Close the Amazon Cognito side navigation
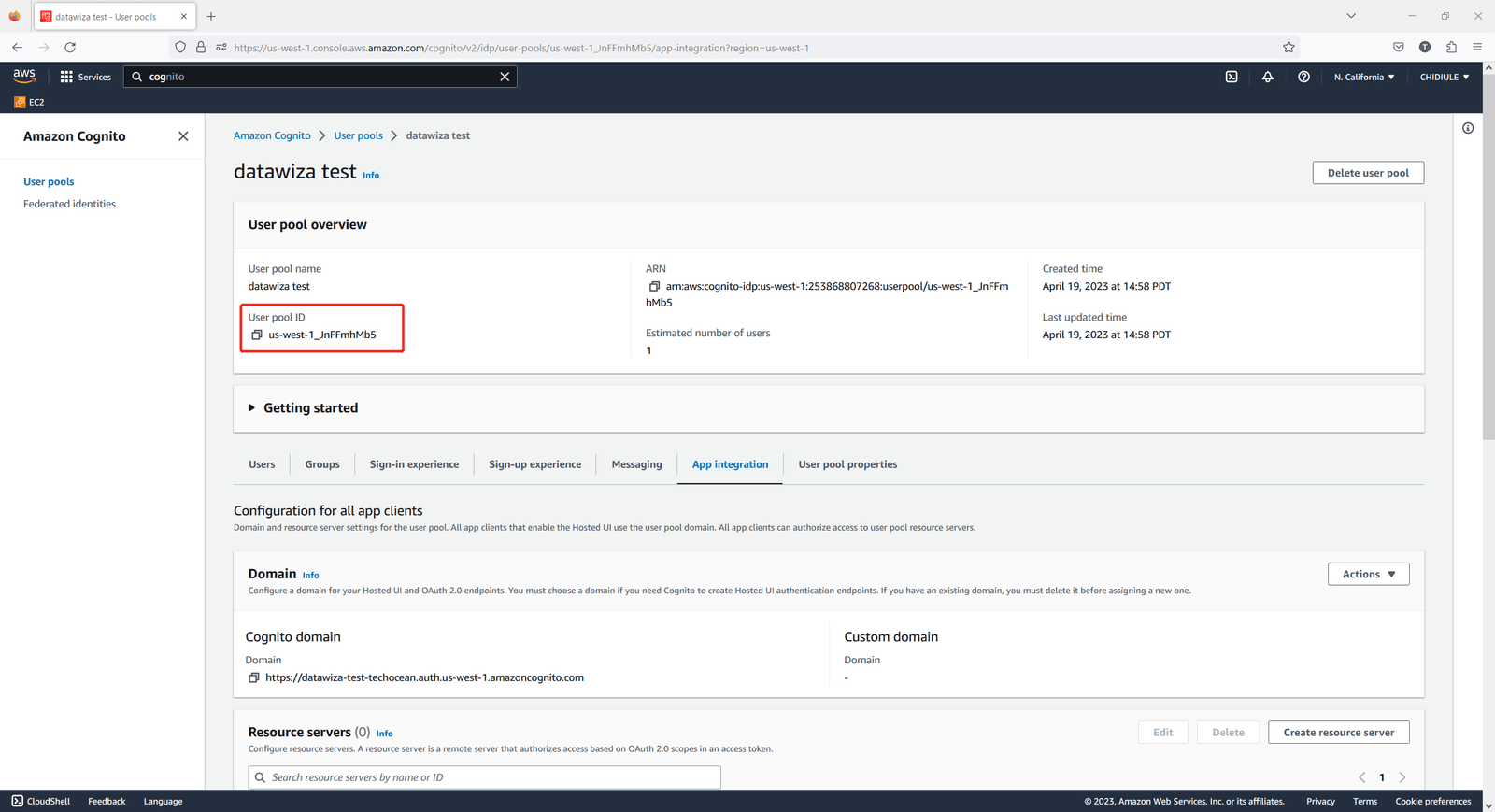The width and height of the screenshot is (1495, 812). click(183, 136)
